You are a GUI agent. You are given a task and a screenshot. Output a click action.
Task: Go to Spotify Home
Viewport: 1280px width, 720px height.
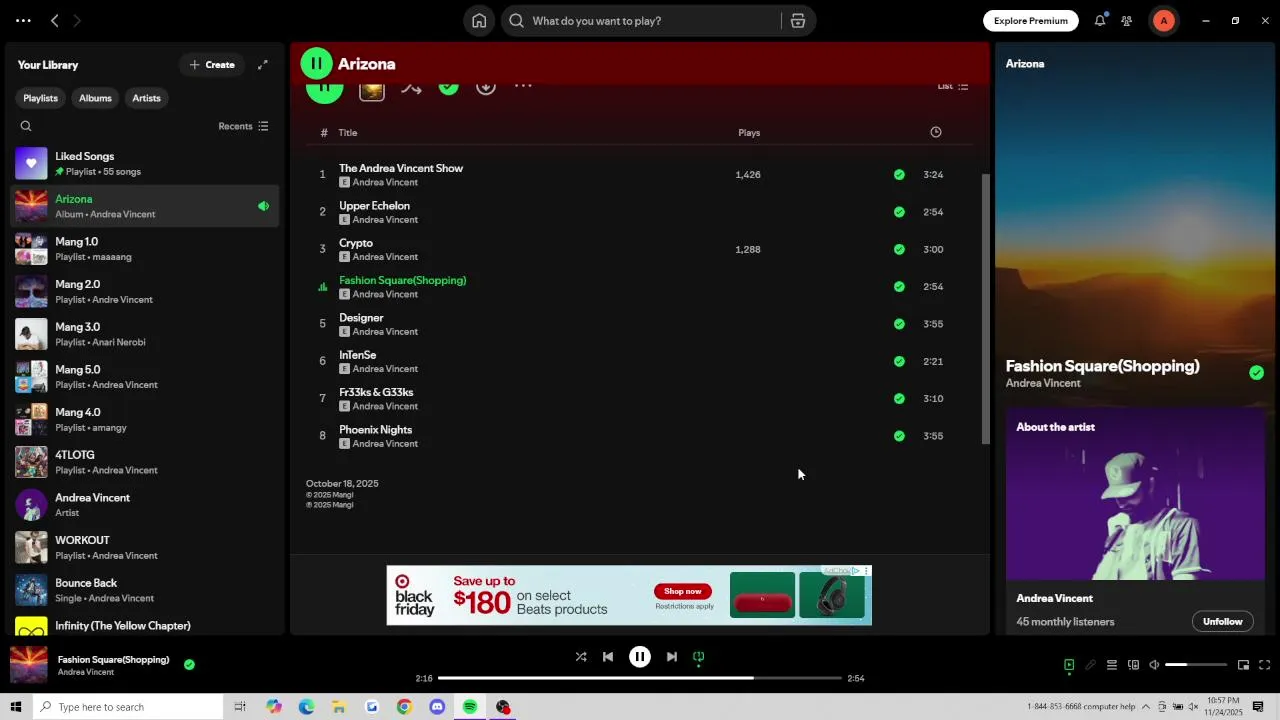479,21
